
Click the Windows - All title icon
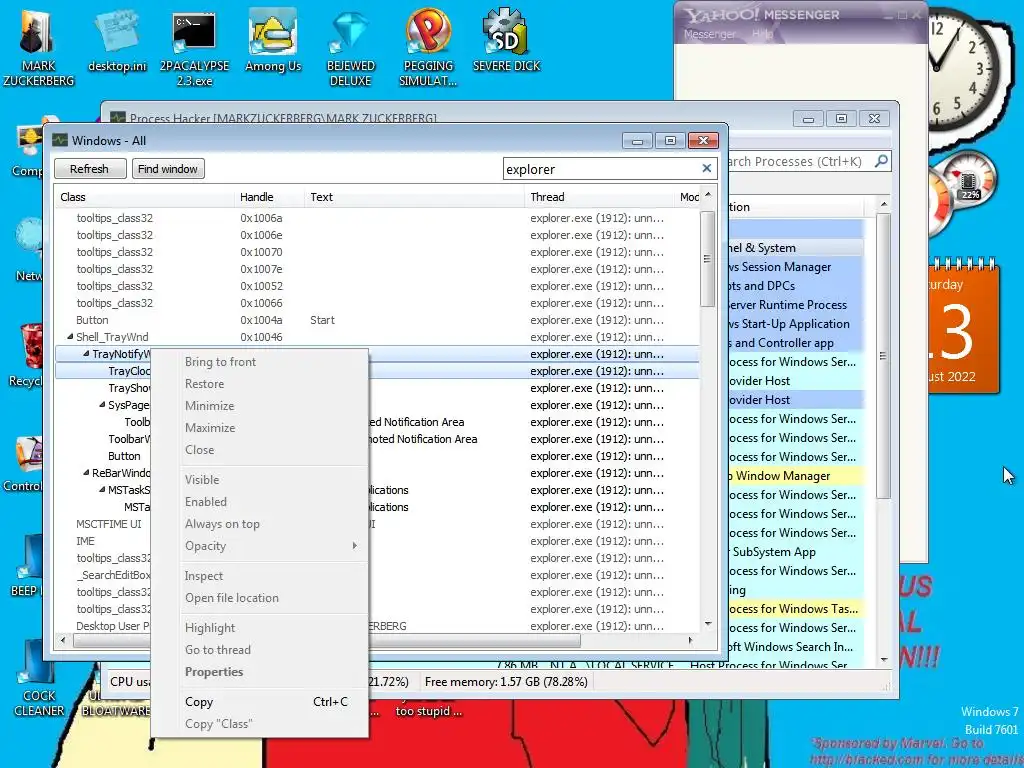(60, 140)
